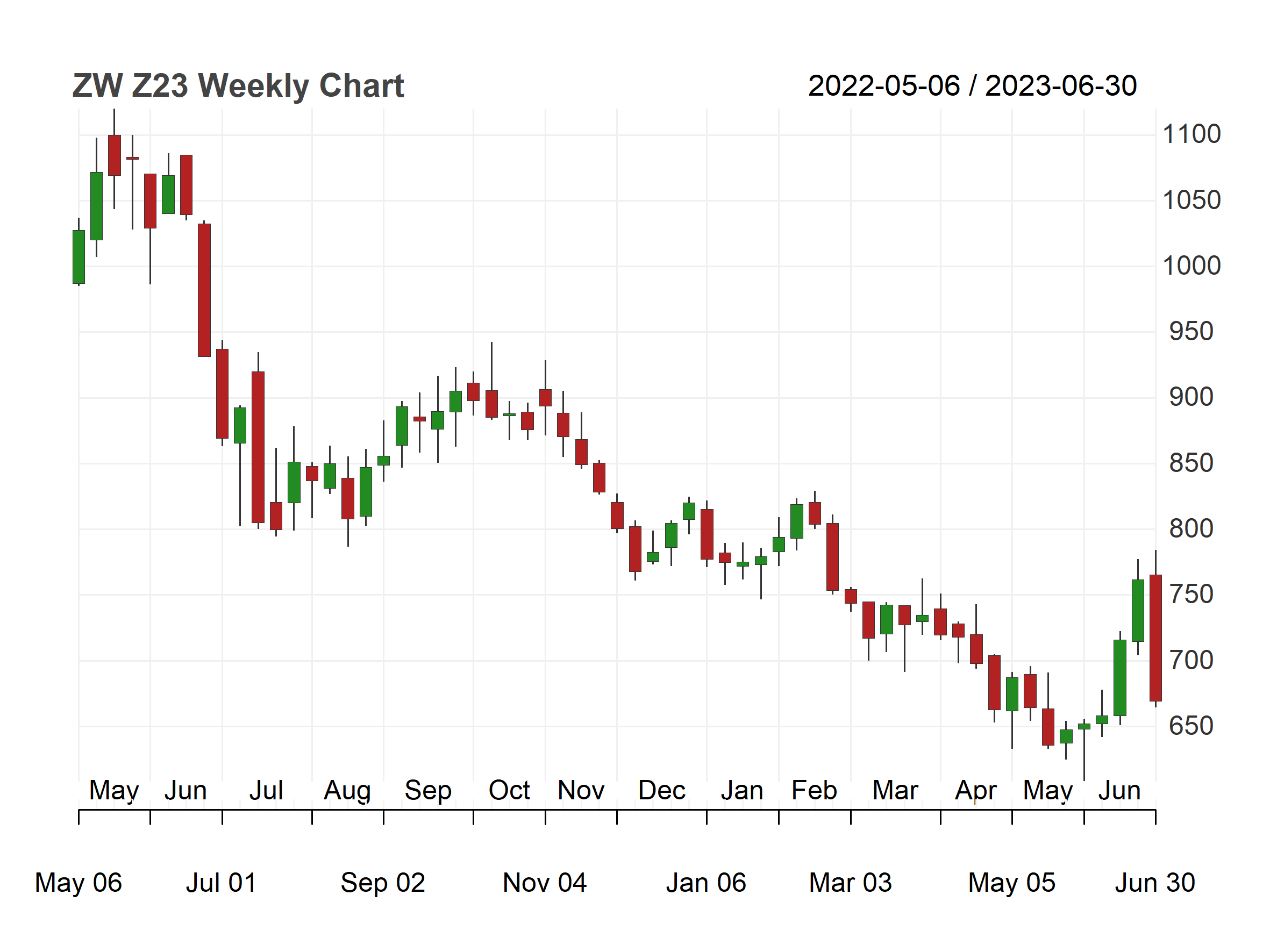The height and width of the screenshot is (952, 1270).
Task: Click the 650 price axis label
Action: [x=1191, y=726]
